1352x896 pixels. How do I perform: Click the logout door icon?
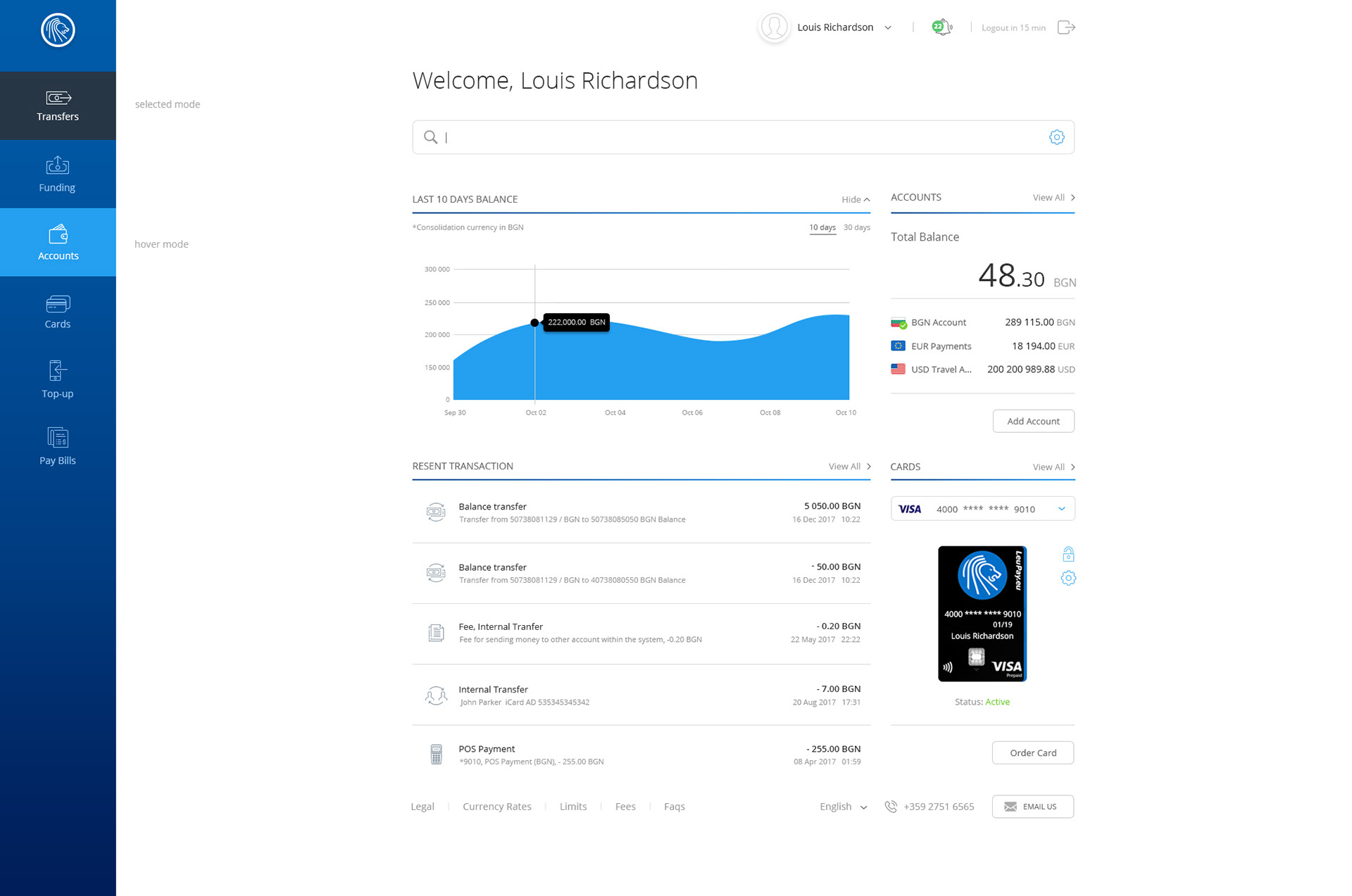[1066, 27]
